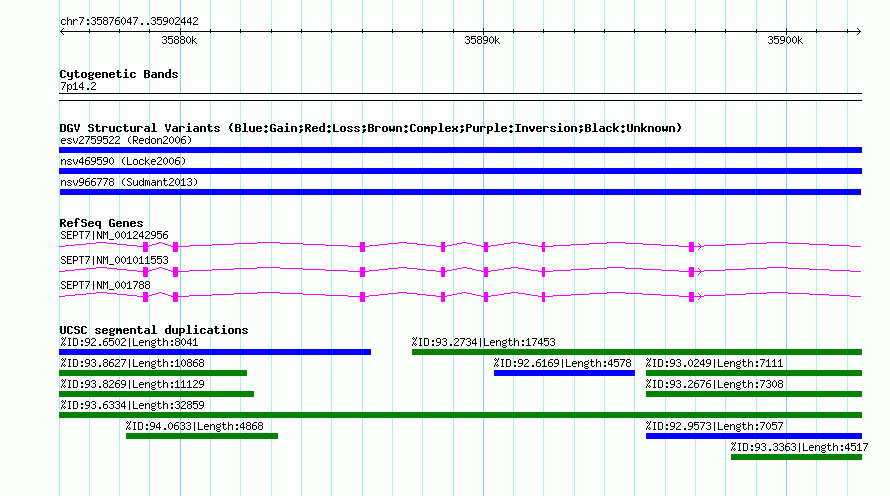Click the 35880k ruler tick label
890x496 pixels.
[x=179, y=40]
